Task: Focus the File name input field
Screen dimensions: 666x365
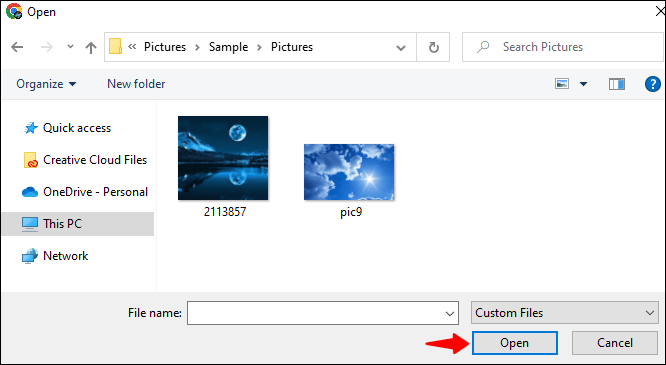Action: click(x=322, y=313)
